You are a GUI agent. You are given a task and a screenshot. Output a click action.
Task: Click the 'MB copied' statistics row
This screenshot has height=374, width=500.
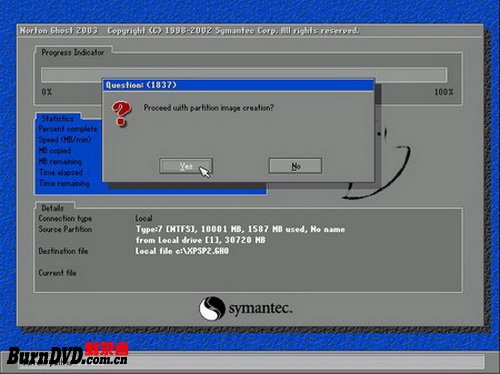(x=55, y=151)
